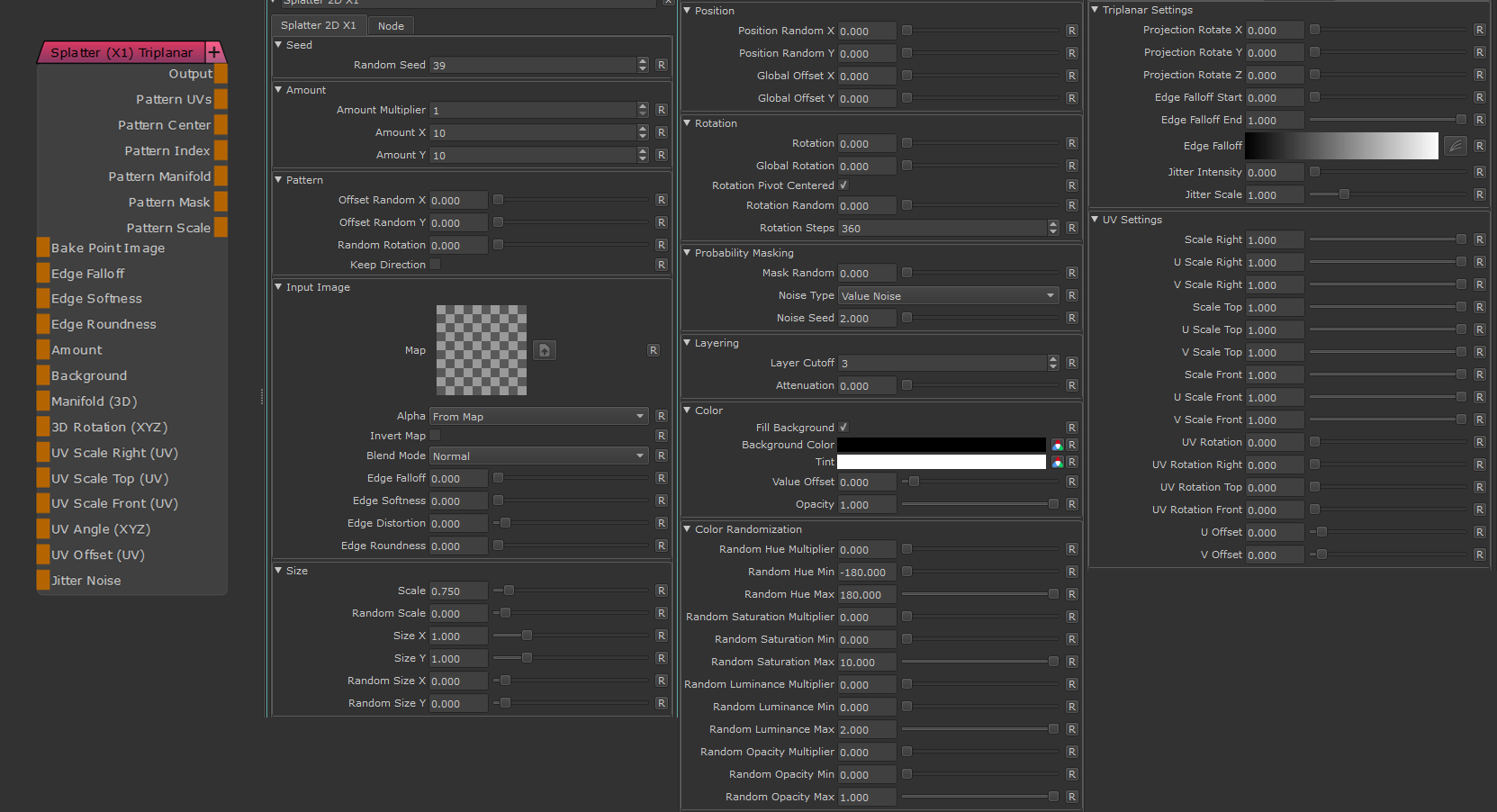Viewport: 1497px width, 812px height.
Task: Click the orange Output port on the node
Action: click(x=221, y=74)
